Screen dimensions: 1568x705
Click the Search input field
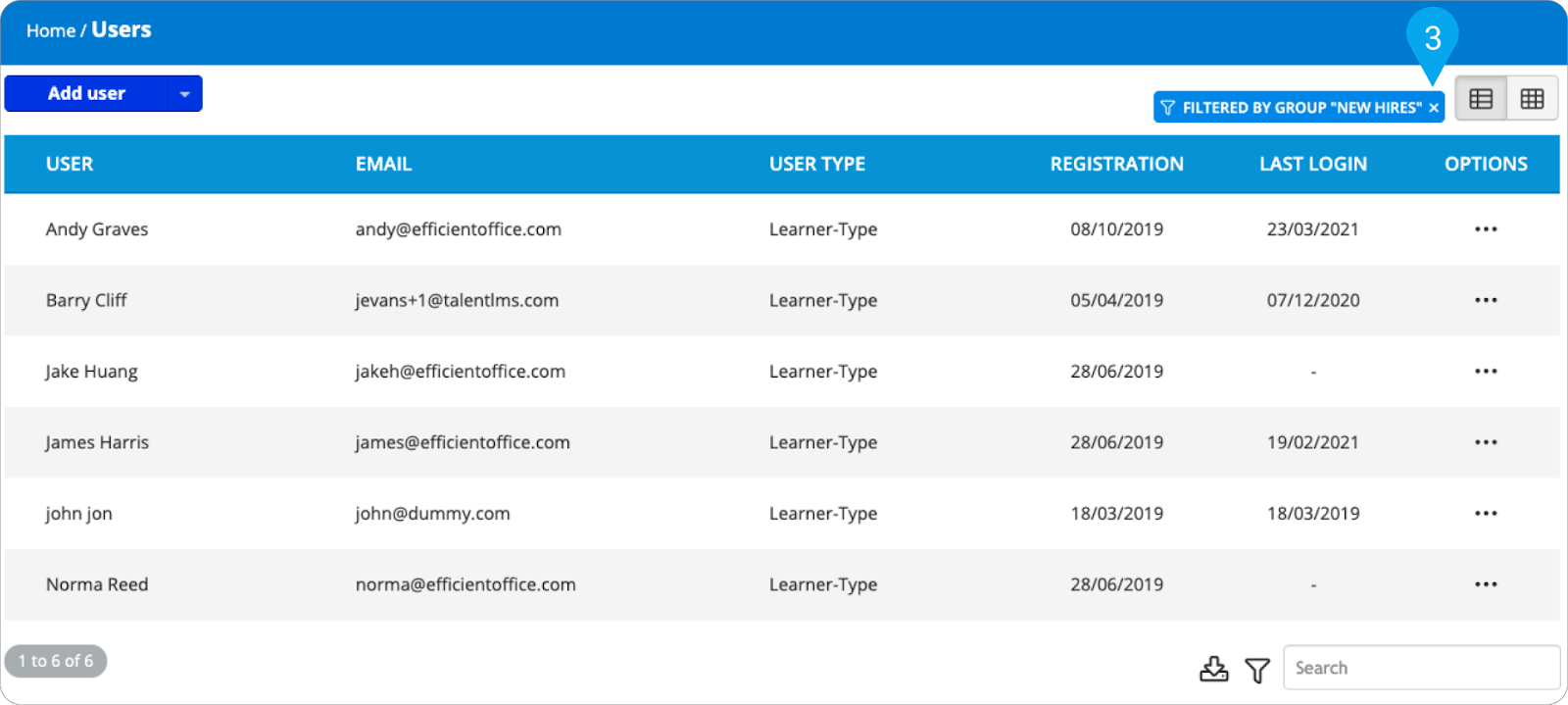click(1421, 668)
